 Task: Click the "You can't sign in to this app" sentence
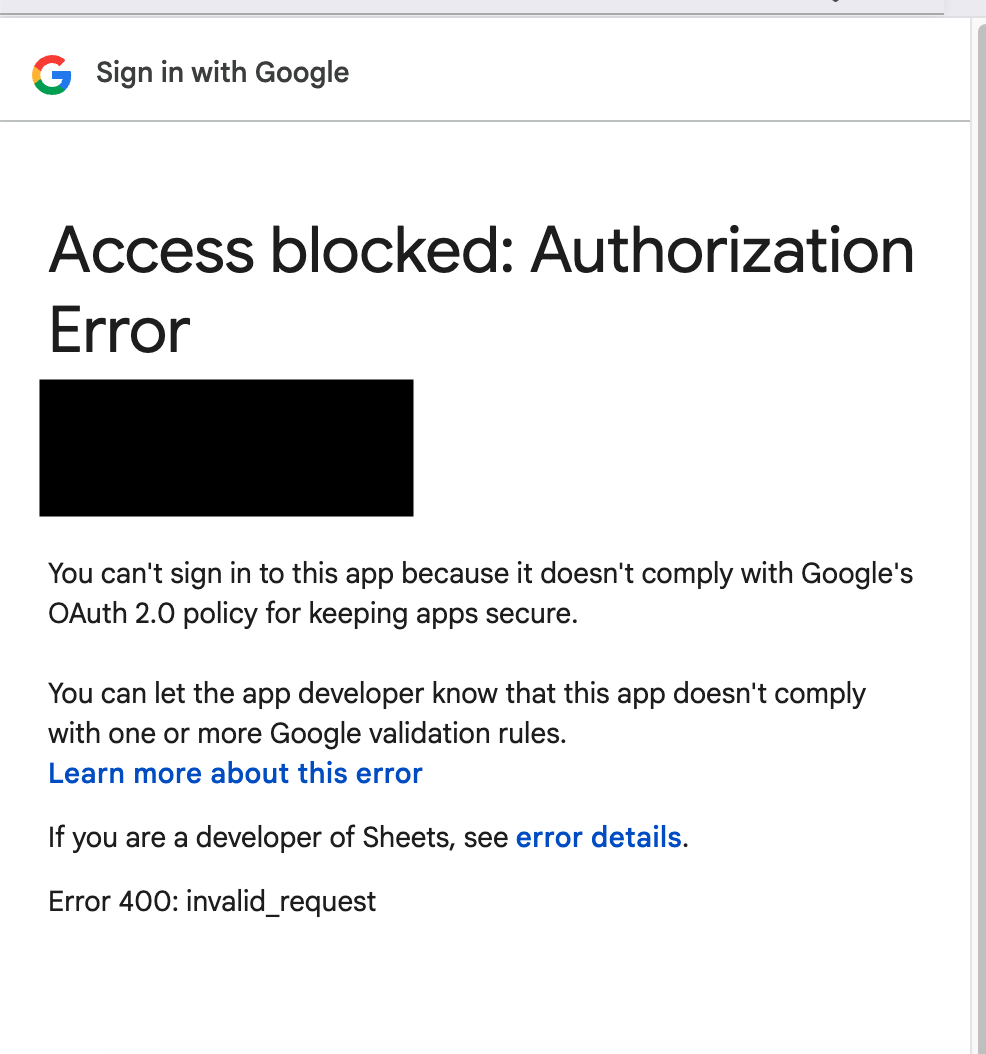coord(222,574)
